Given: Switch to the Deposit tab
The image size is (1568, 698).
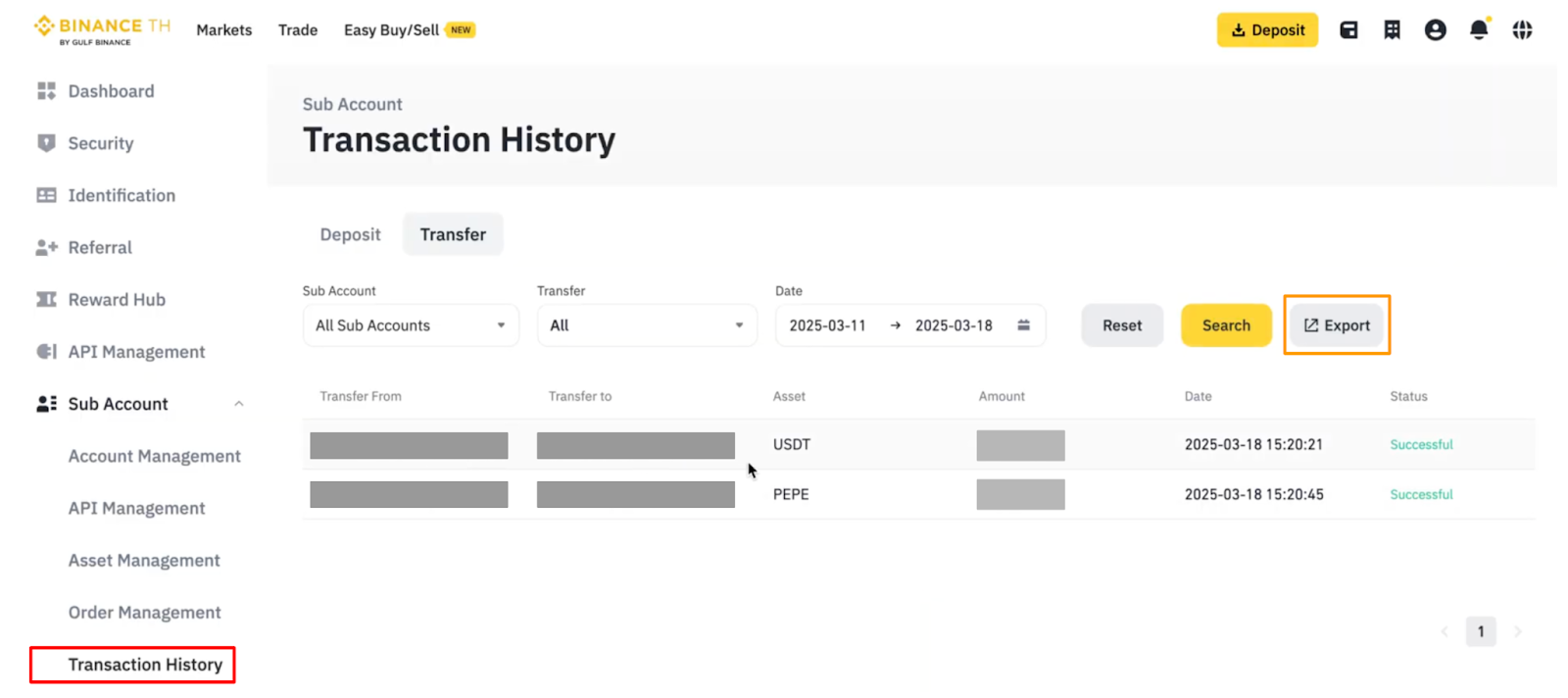Looking at the screenshot, I should (350, 234).
